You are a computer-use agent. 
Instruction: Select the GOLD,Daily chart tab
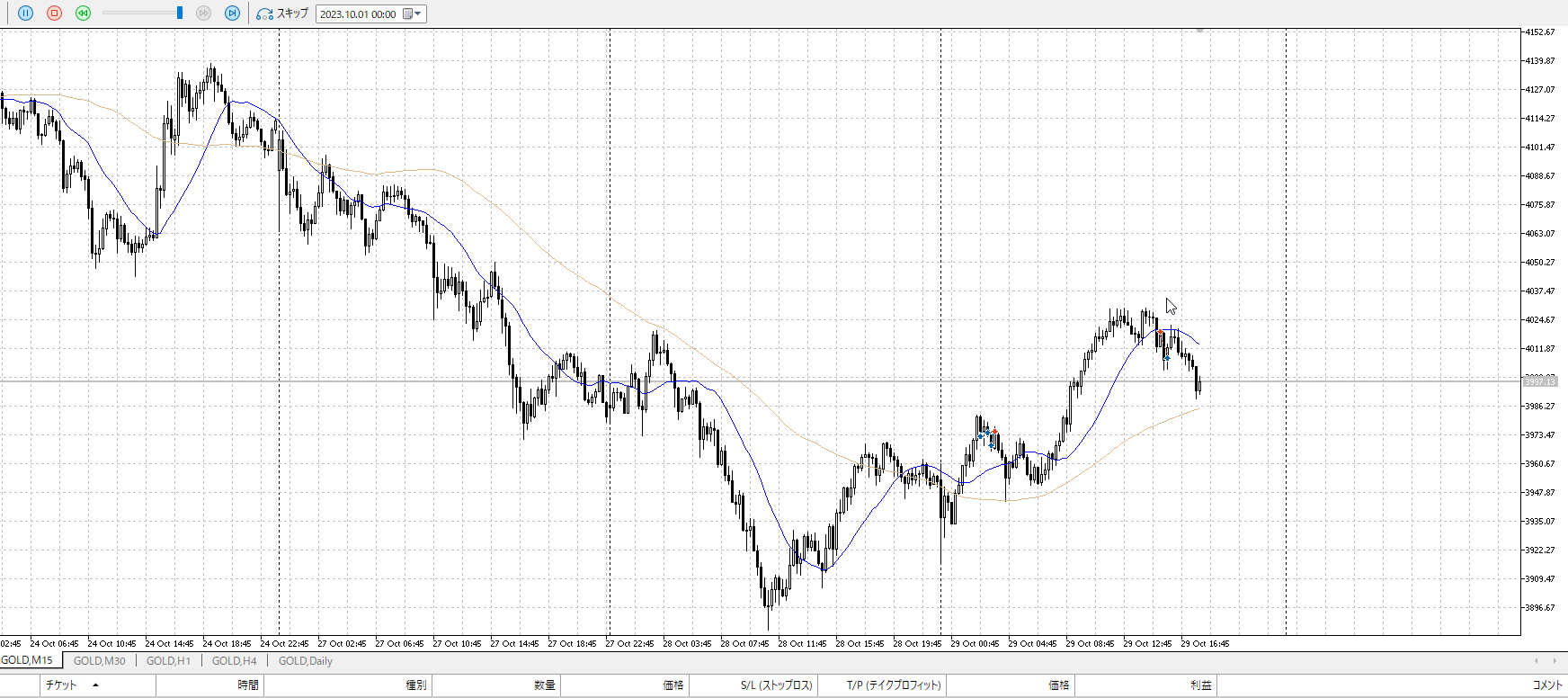point(305,661)
